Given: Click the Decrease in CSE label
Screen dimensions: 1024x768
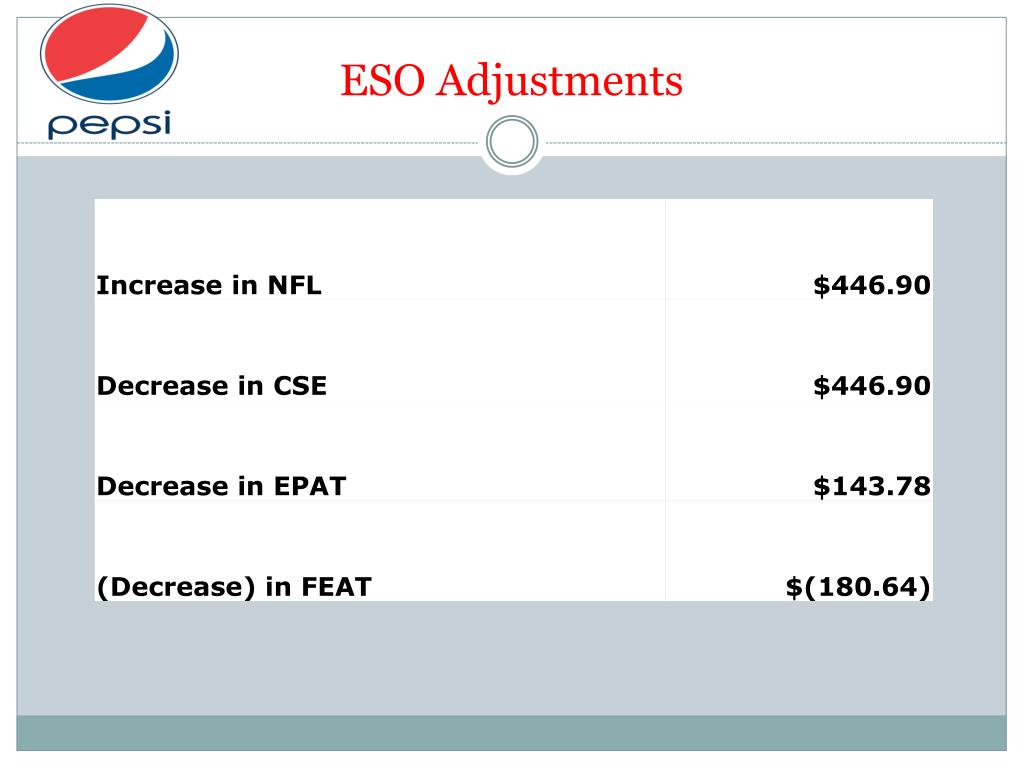Looking at the screenshot, I should click(x=212, y=386).
